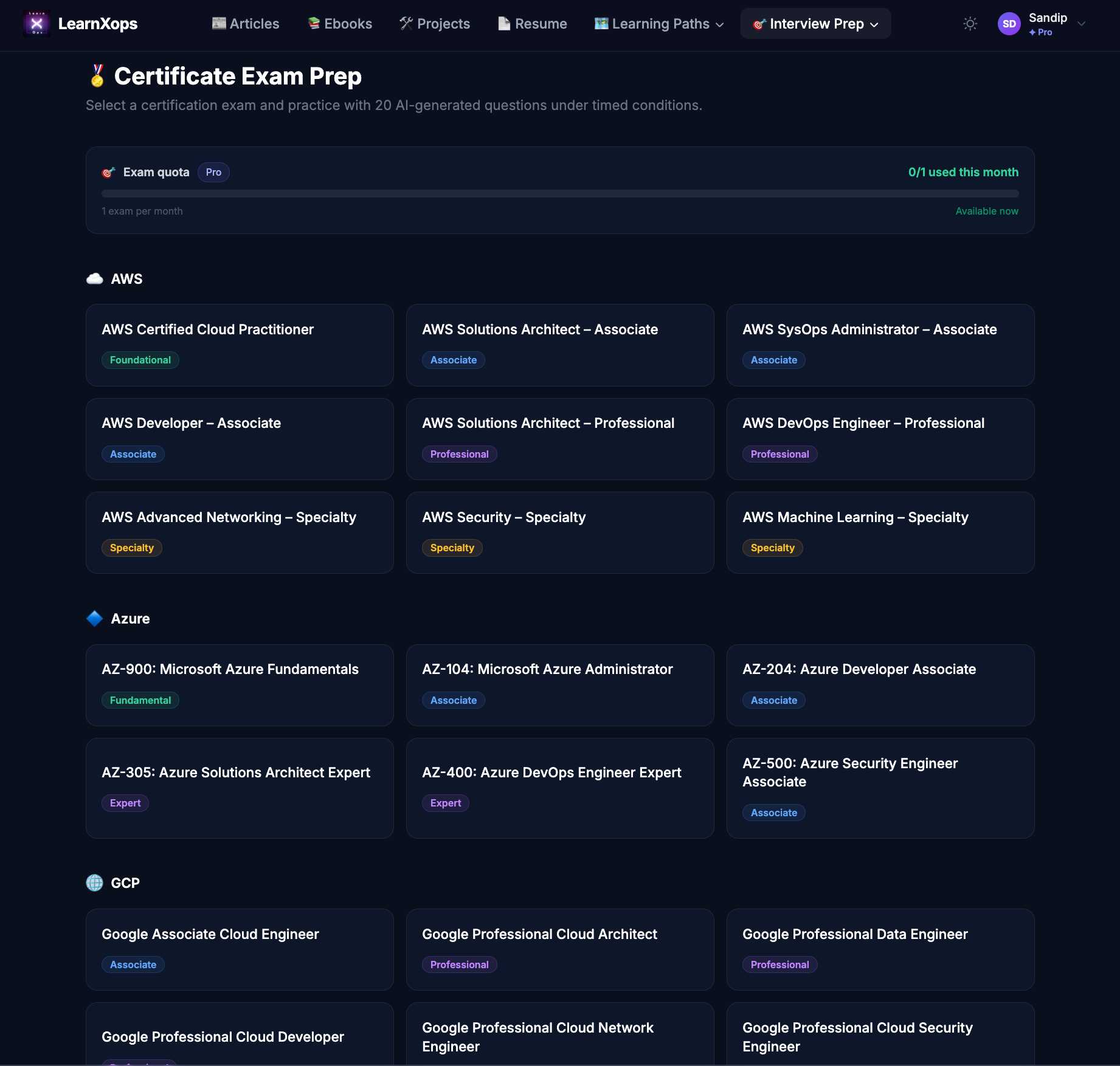Click the target icon next to Exam quota
Screen dimensions: 1120x1066
(x=109, y=173)
